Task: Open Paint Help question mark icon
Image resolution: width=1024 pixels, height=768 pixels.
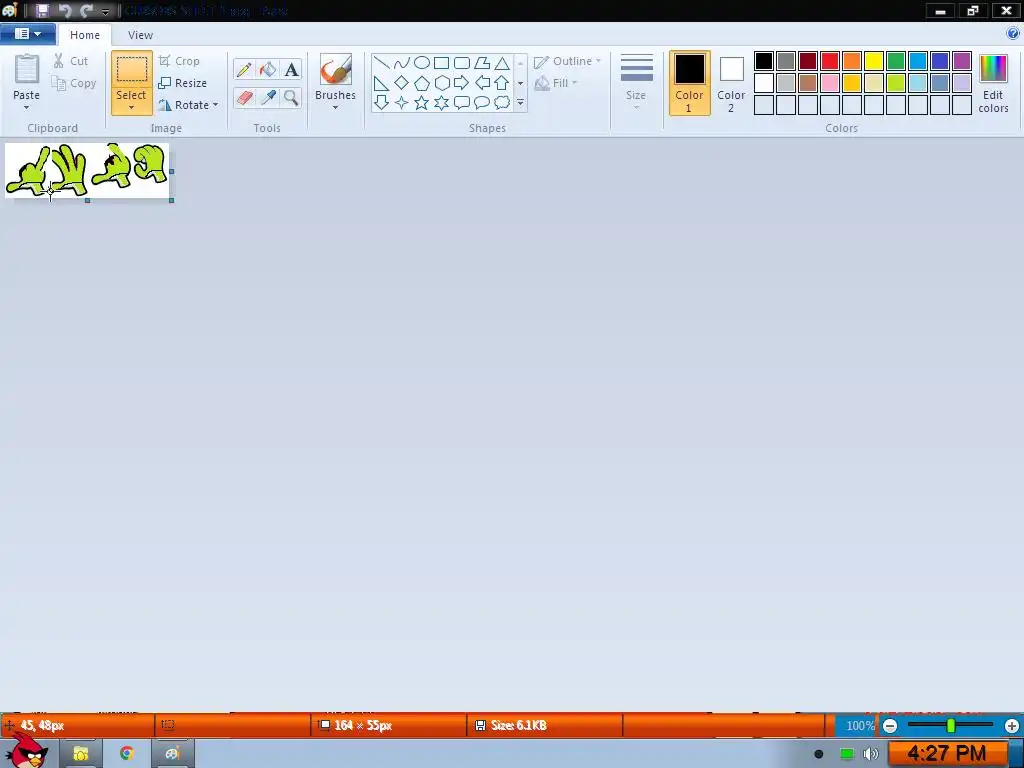Action: pyautogui.click(x=1013, y=33)
